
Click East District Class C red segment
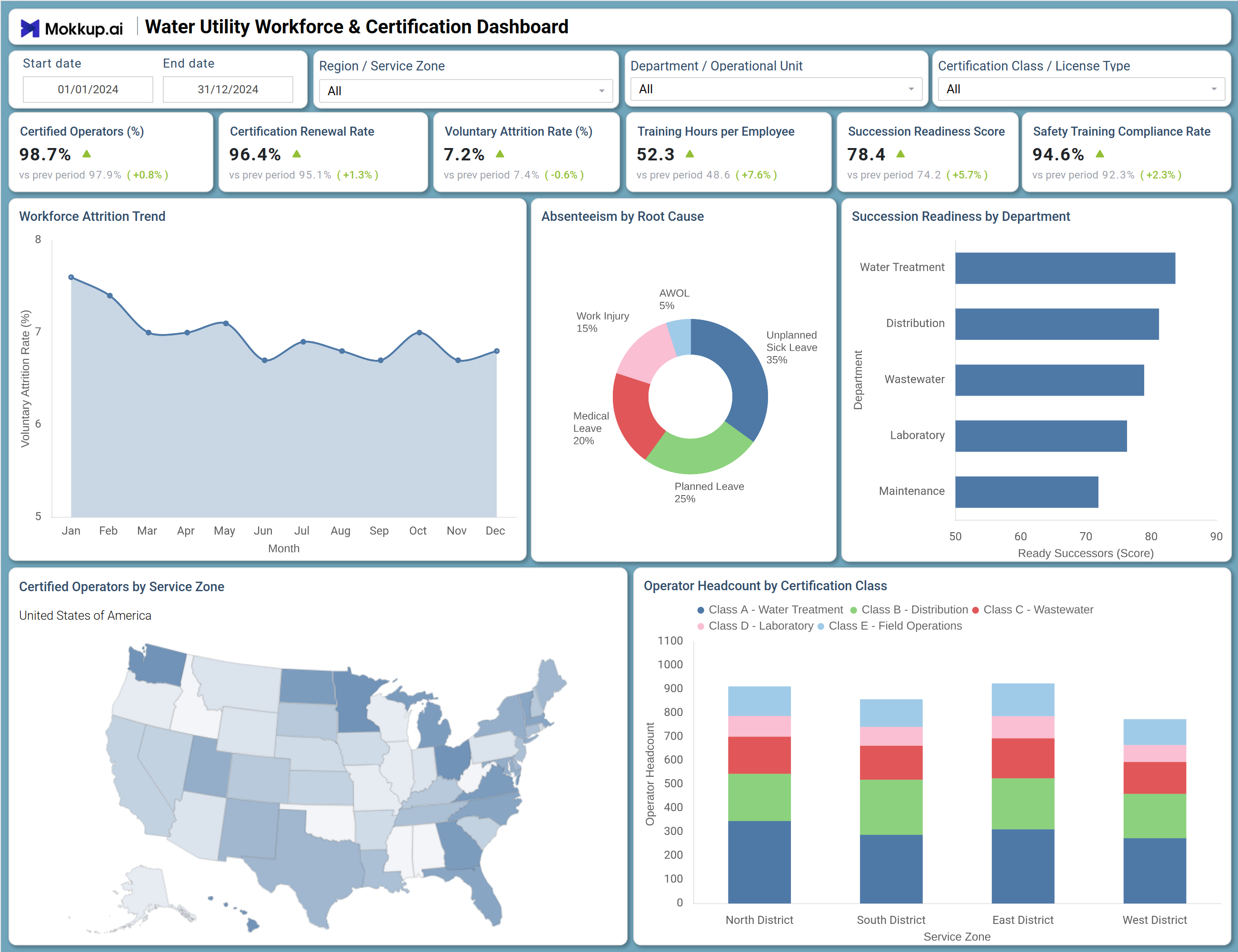point(1023,758)
